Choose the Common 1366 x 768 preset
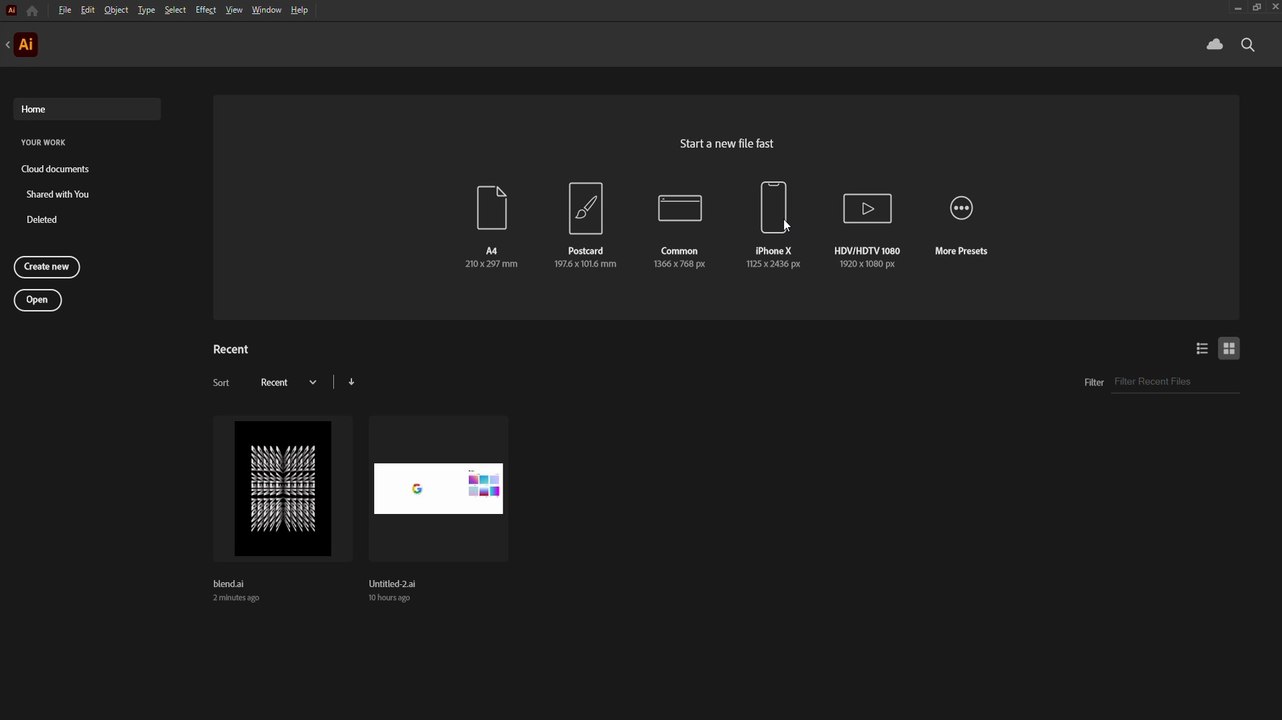 680,226
